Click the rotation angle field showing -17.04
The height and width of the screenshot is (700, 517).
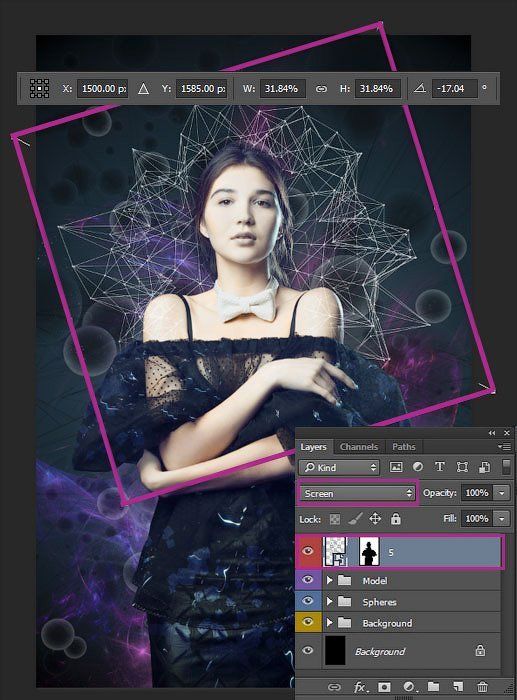point(454,88)
